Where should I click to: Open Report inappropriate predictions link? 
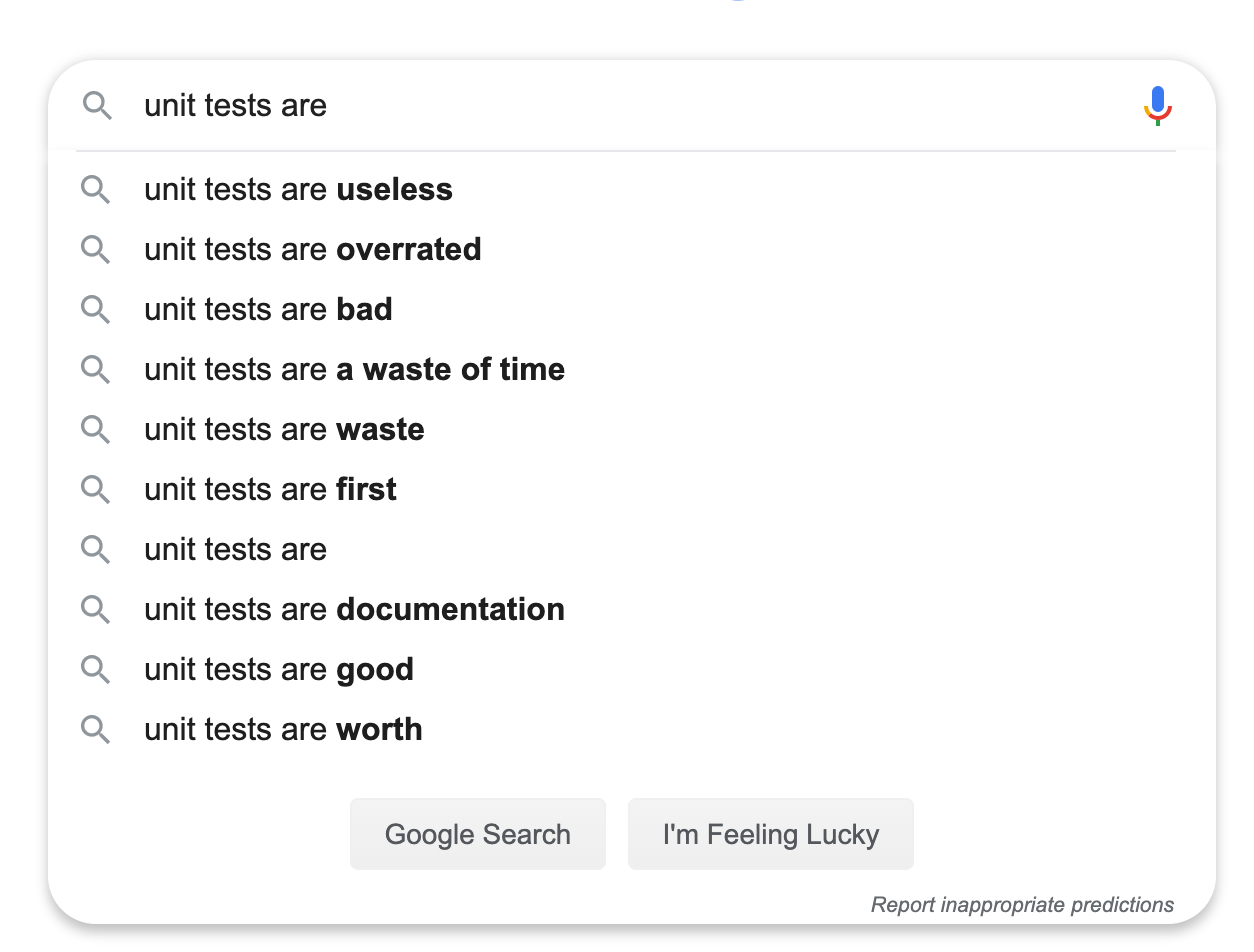coord(1022,905)
